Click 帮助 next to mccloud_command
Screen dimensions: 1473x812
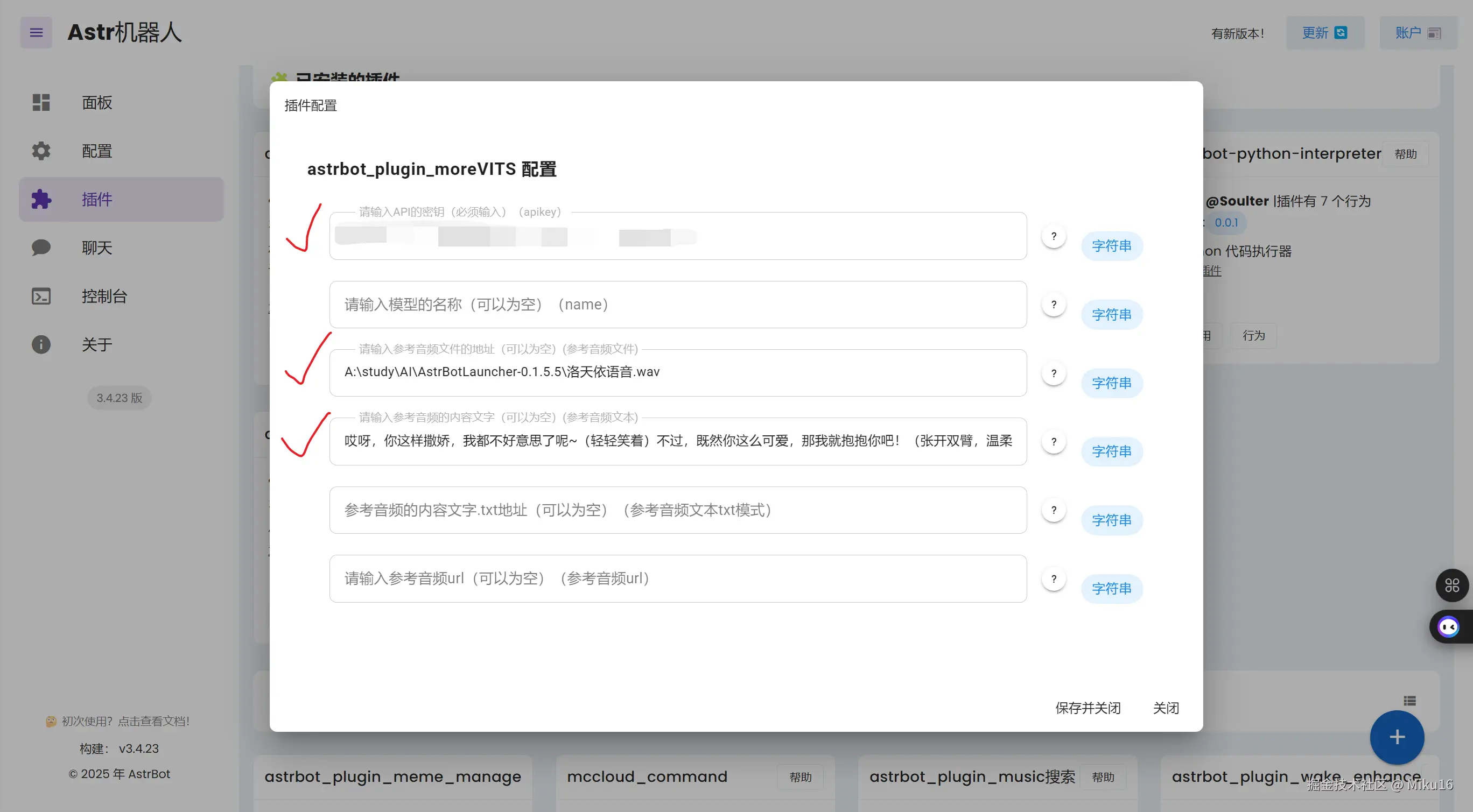pos(800,777)
